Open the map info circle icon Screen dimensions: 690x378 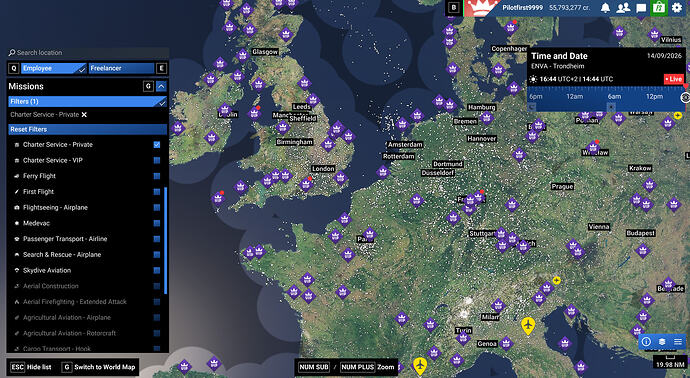(646, 341)
